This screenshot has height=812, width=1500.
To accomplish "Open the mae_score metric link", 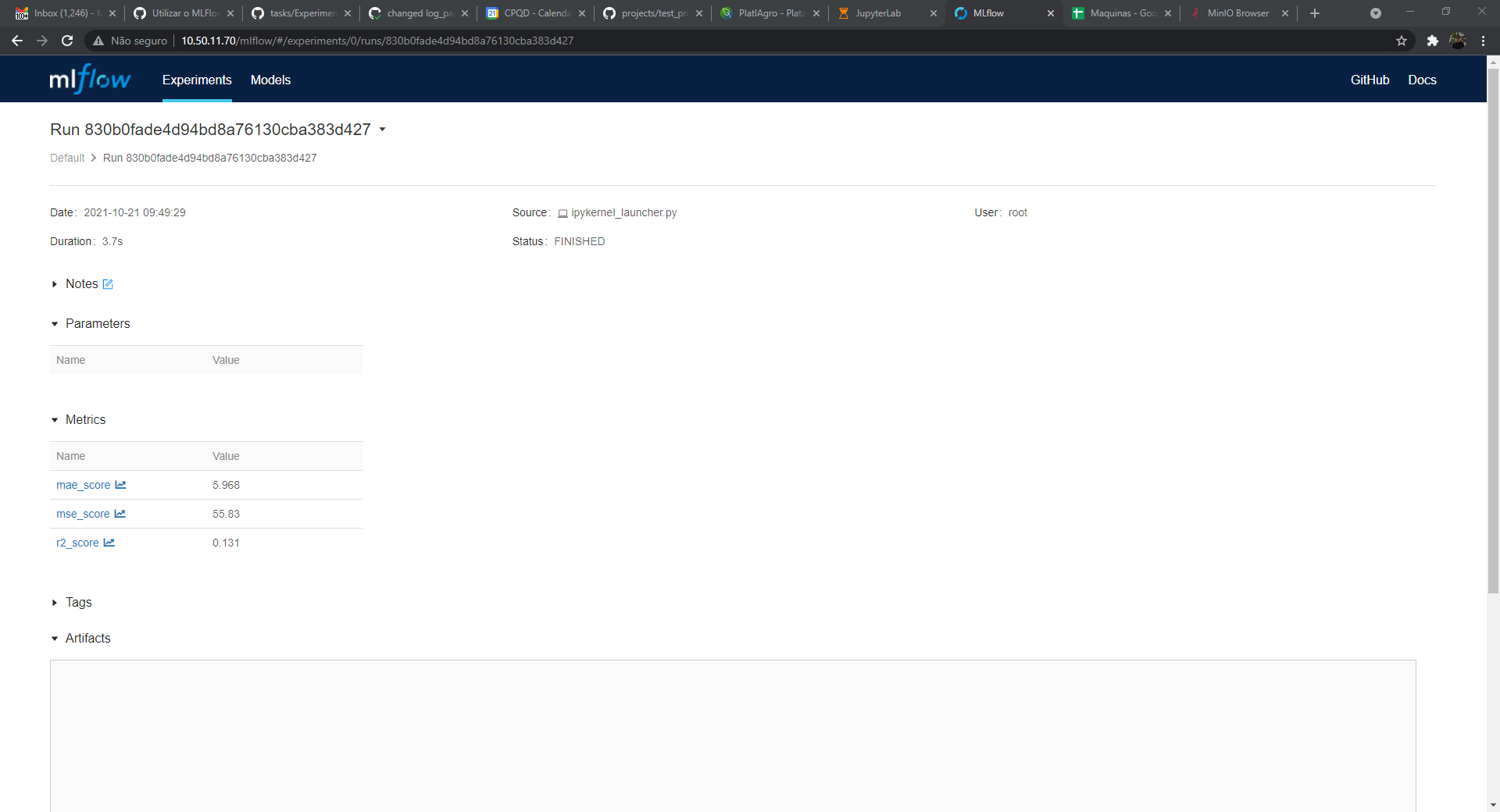I will (x=83, y=485).
